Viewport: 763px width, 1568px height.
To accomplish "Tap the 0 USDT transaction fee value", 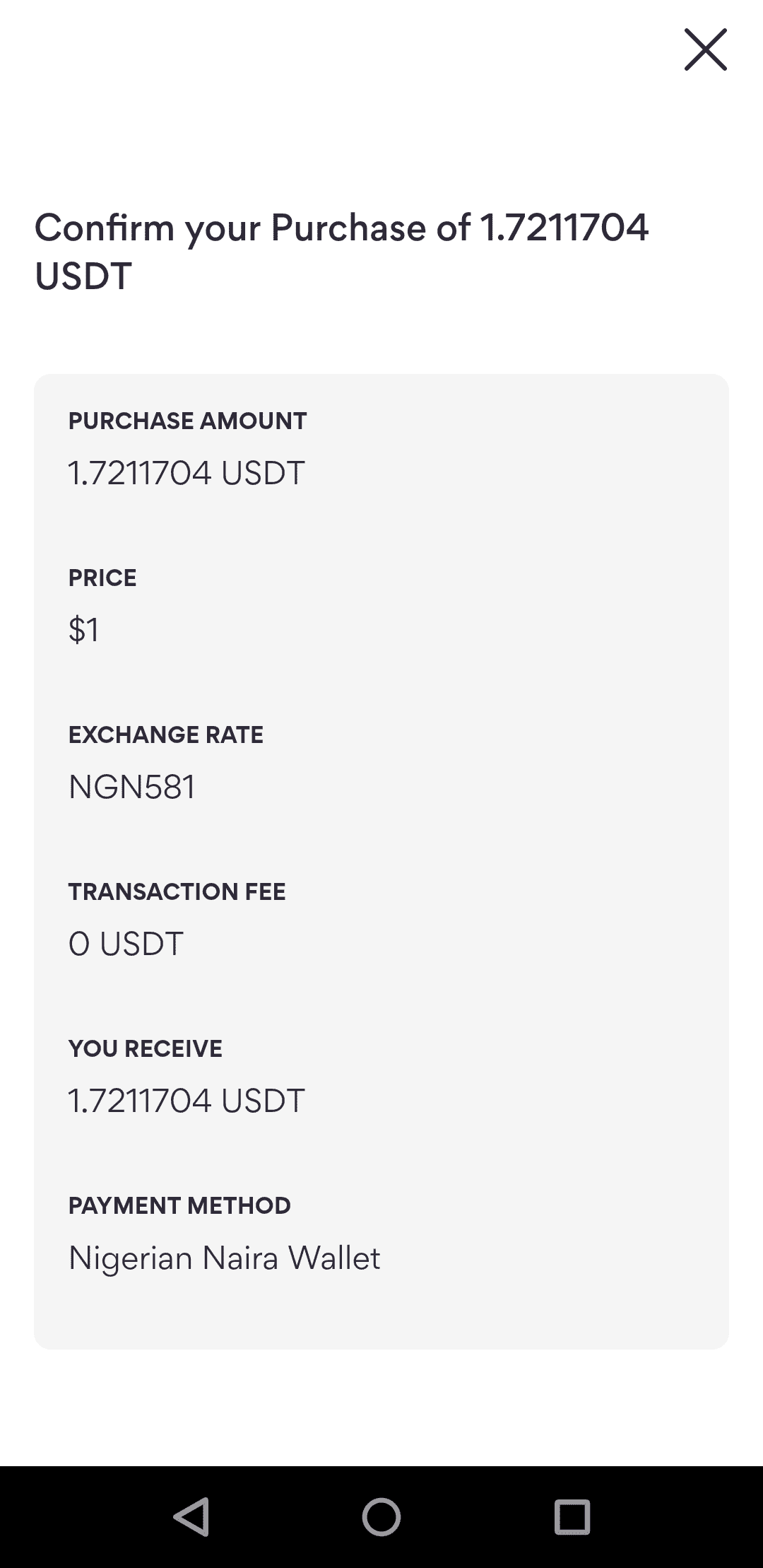I will point(126,944).
